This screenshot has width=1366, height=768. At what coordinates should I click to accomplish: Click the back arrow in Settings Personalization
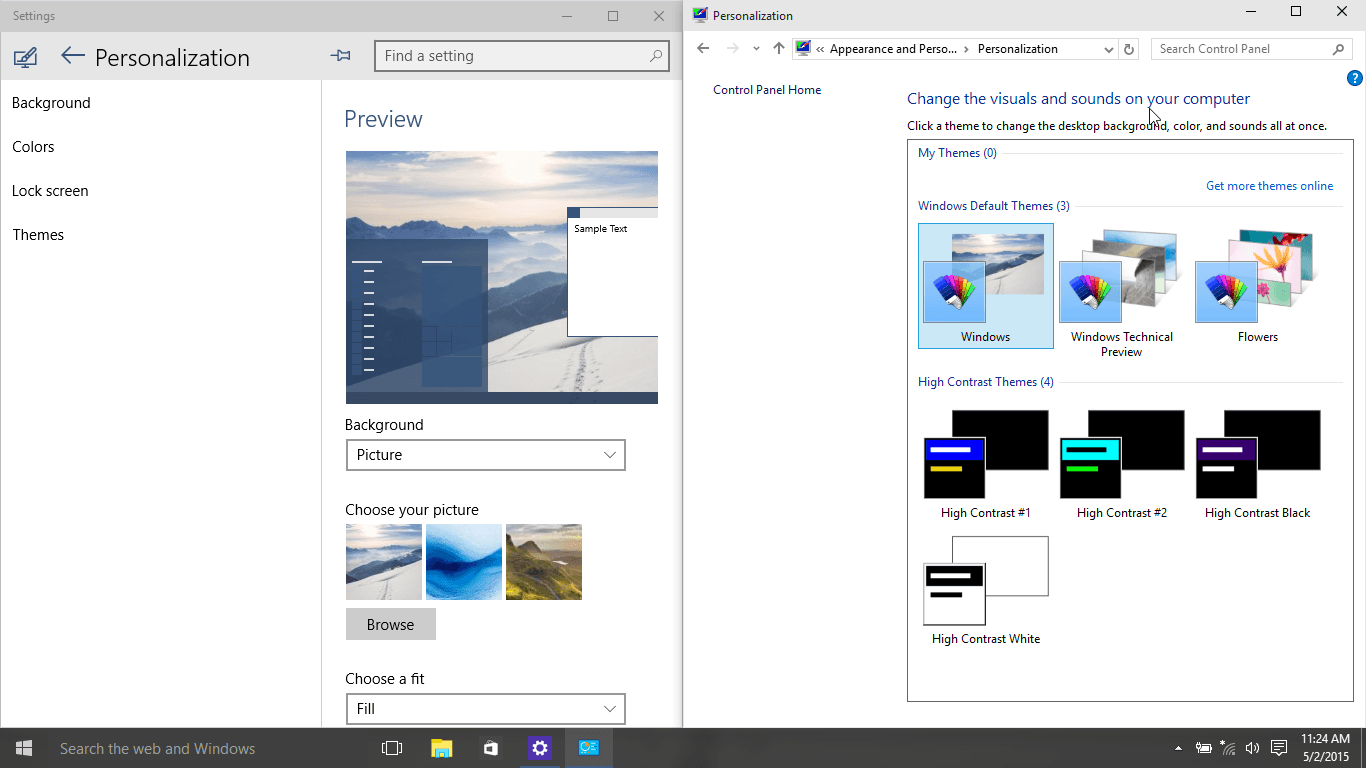coord(72,56)
